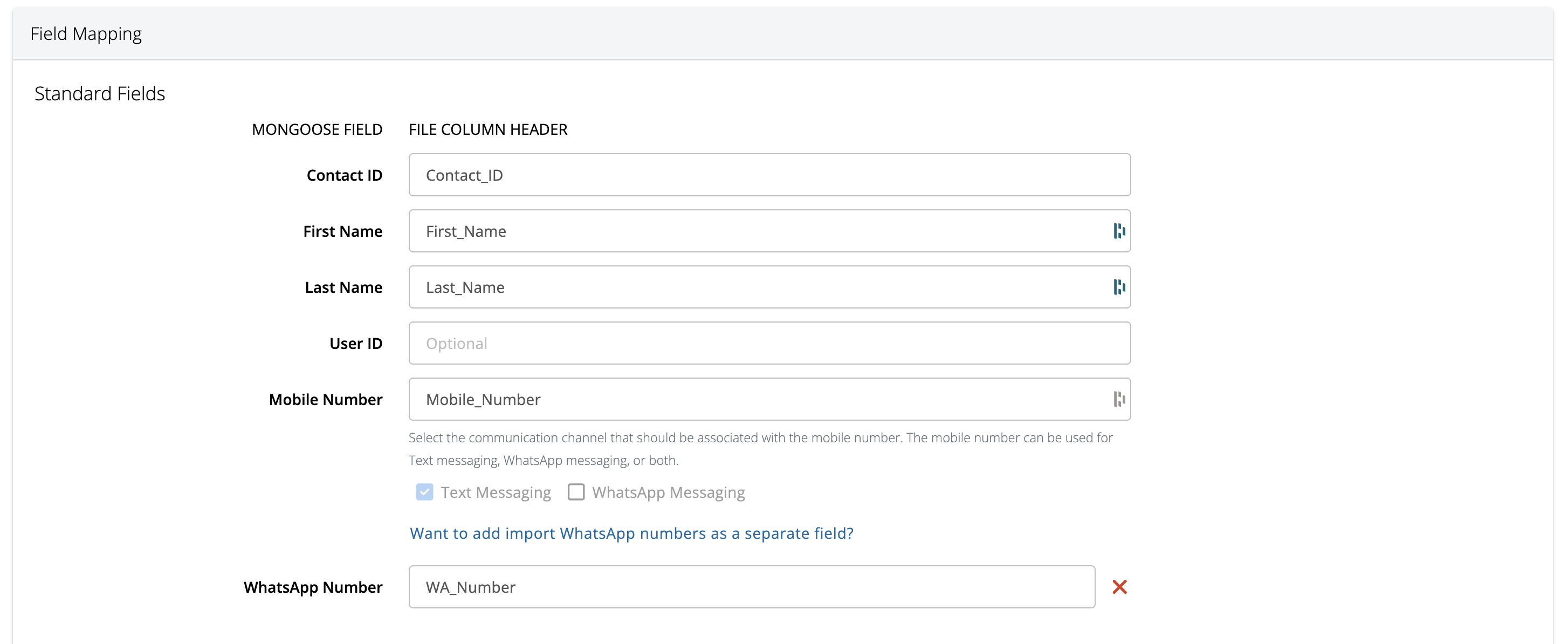This screenshot has height=644, width=1568.
Task: Click the Field Mapping panel header
Action: [86, 34]
